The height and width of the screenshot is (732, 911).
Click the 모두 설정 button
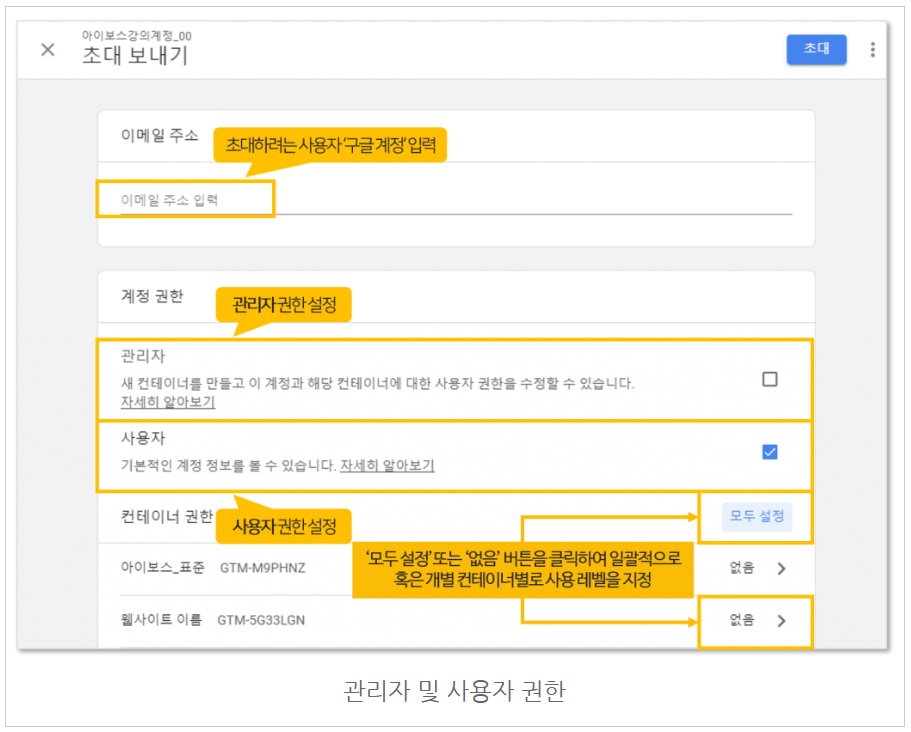[756, 516]
